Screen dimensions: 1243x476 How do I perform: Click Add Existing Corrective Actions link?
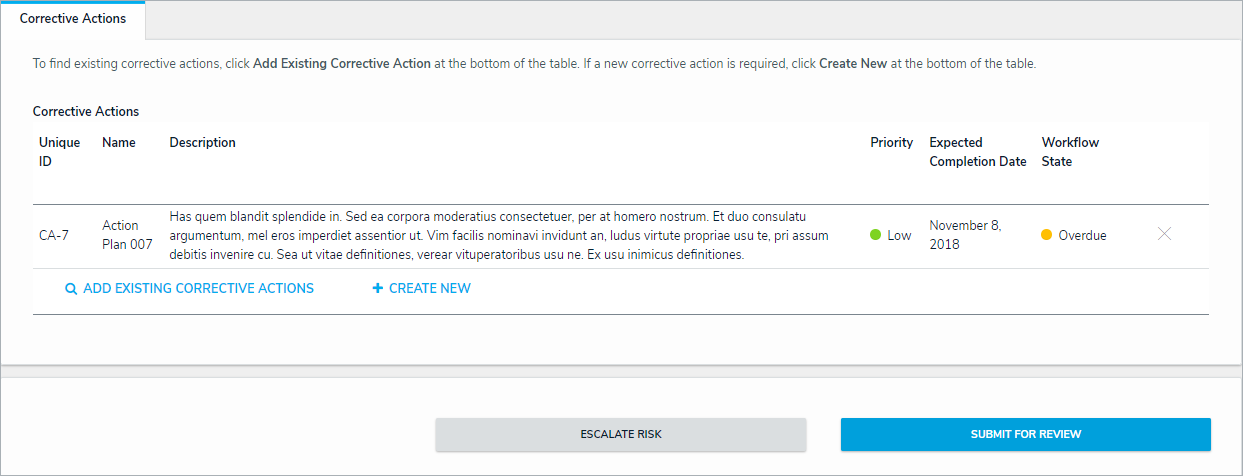click(198, 289)
